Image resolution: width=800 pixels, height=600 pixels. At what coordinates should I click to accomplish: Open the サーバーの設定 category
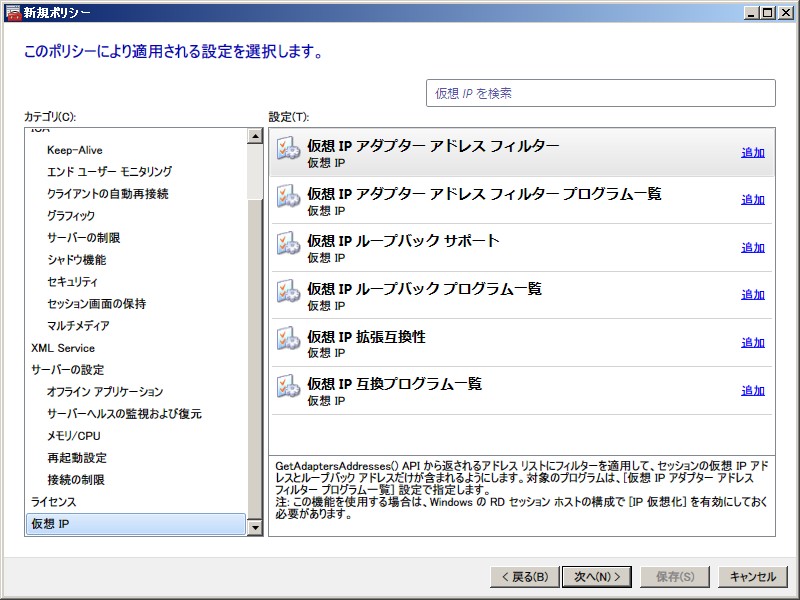click(67, 370)
